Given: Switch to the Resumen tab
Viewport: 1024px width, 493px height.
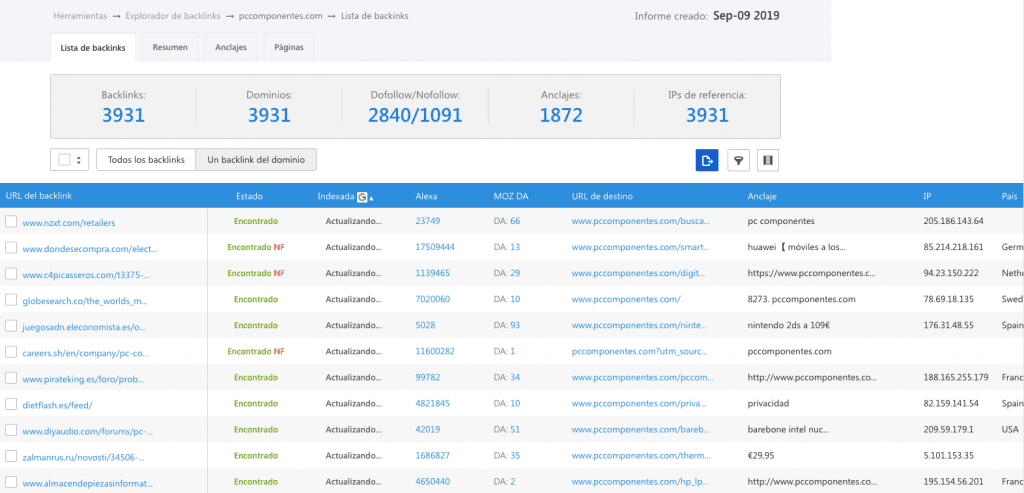Looking at the screenshot, I should pos(170,48).
